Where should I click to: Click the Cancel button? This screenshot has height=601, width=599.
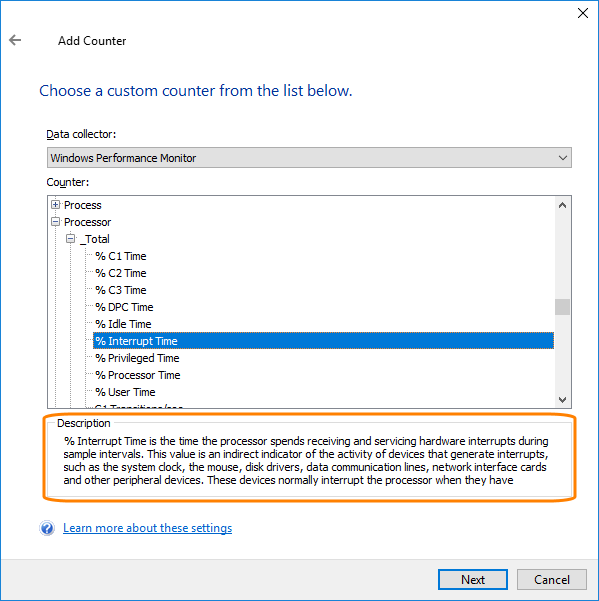coord(552,580)
